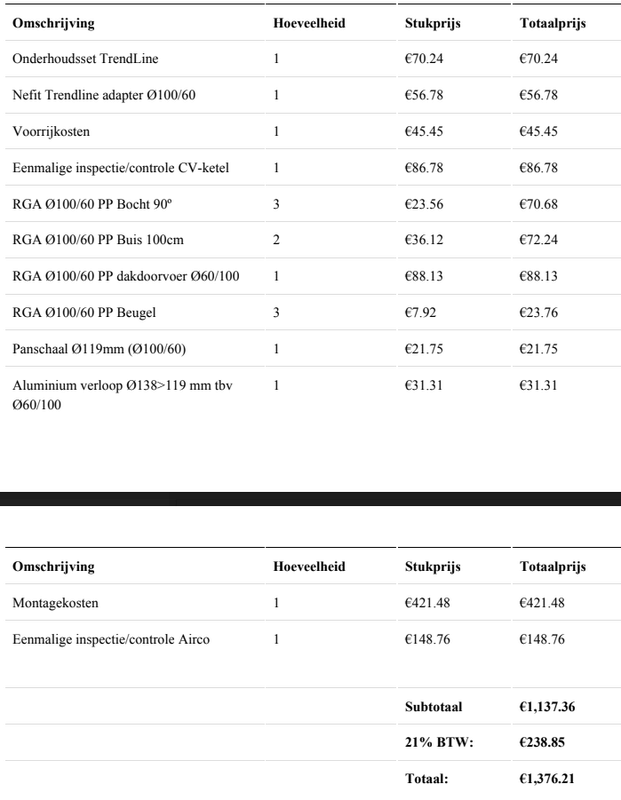Select RGA Ø100/60 PP Buis 100cm item
Viewport: 621px width, 800px height.
[x=98, y=240]
